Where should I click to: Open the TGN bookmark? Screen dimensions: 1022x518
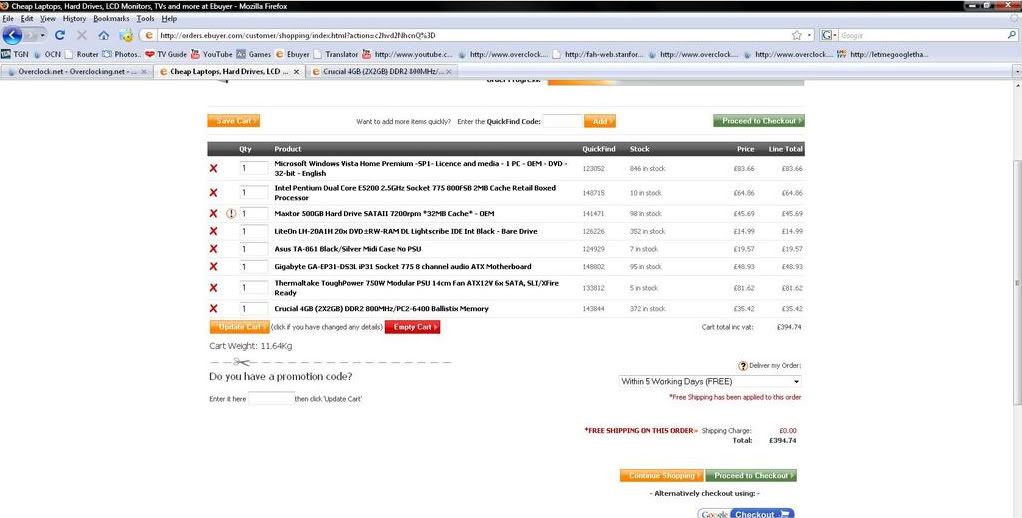(15, 54)
